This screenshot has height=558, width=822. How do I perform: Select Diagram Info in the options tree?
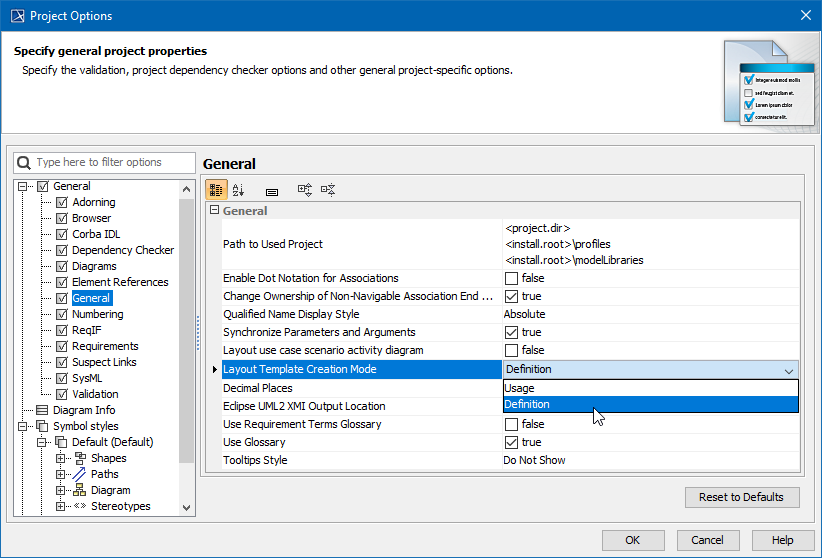tap(83, 410)
